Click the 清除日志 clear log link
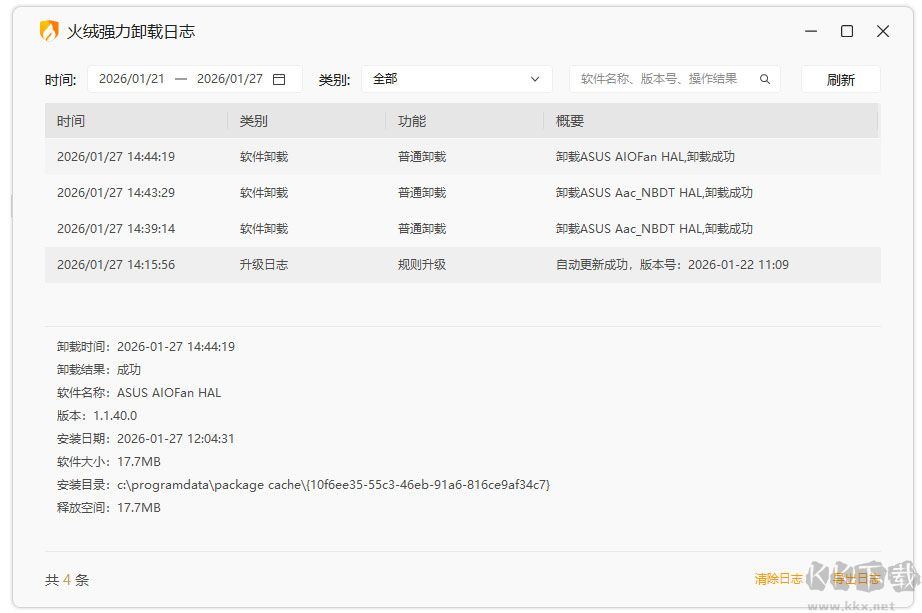Viewport: 922px width, 613px height. coord(779,579)
